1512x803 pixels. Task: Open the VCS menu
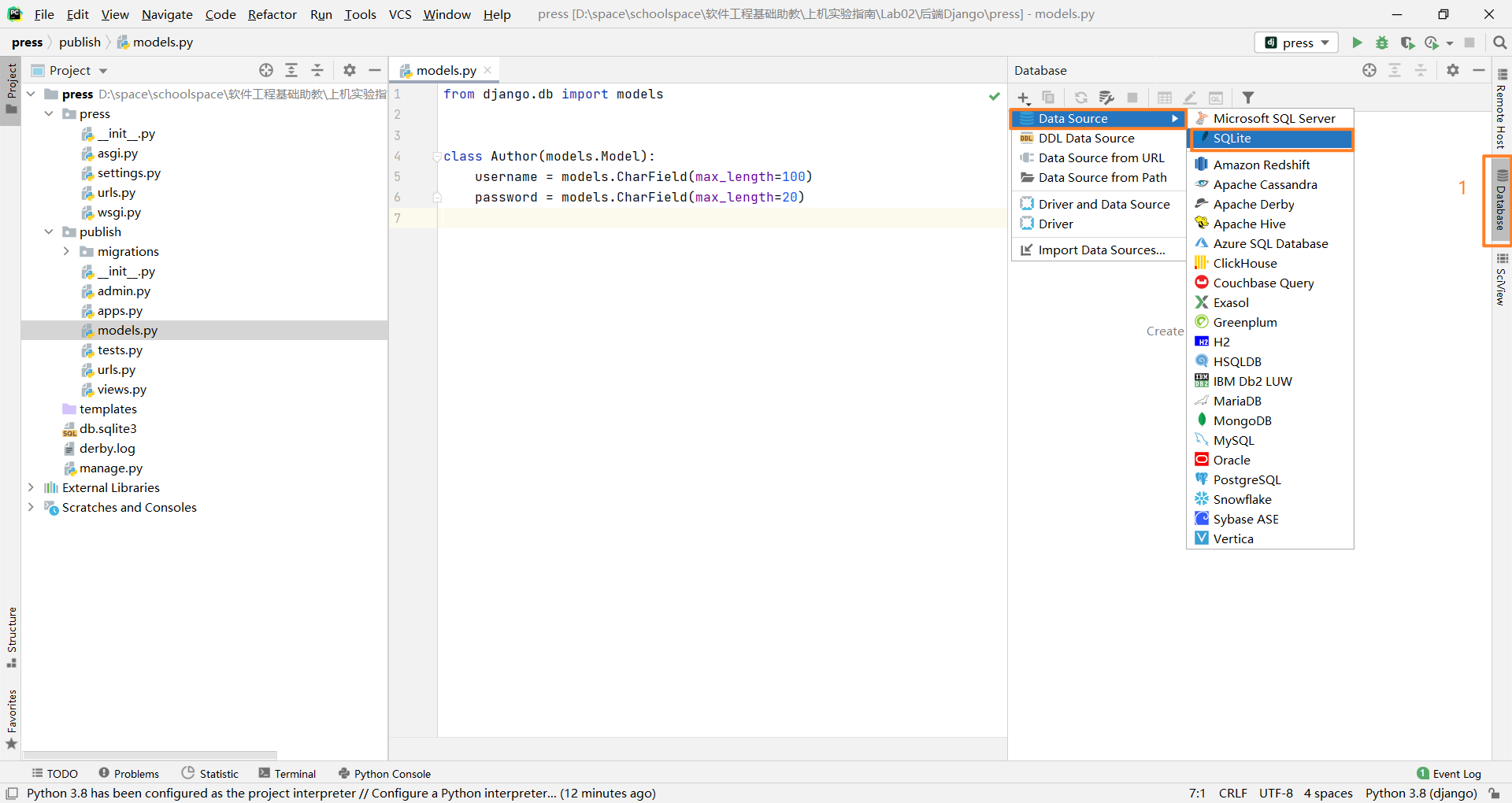point(400,14)
